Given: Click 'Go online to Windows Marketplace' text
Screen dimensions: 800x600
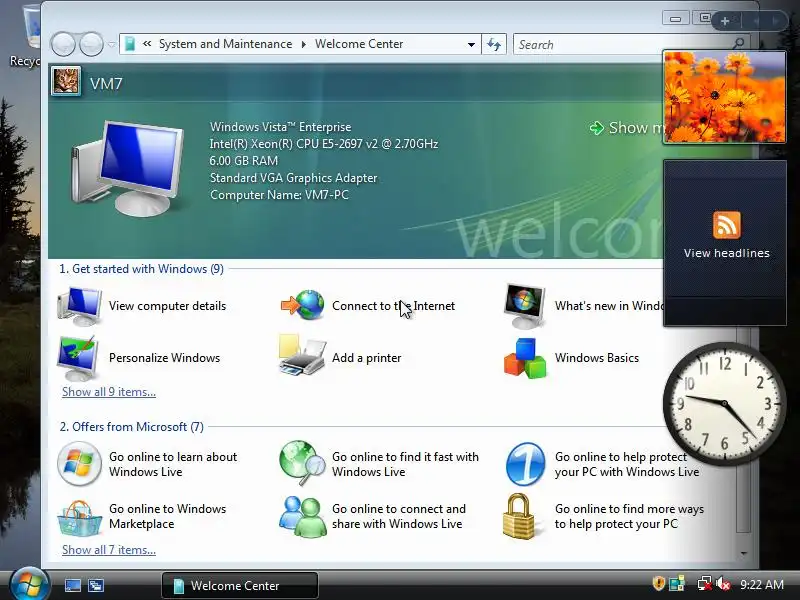Looking at the screenshot, I should [167, 516].
